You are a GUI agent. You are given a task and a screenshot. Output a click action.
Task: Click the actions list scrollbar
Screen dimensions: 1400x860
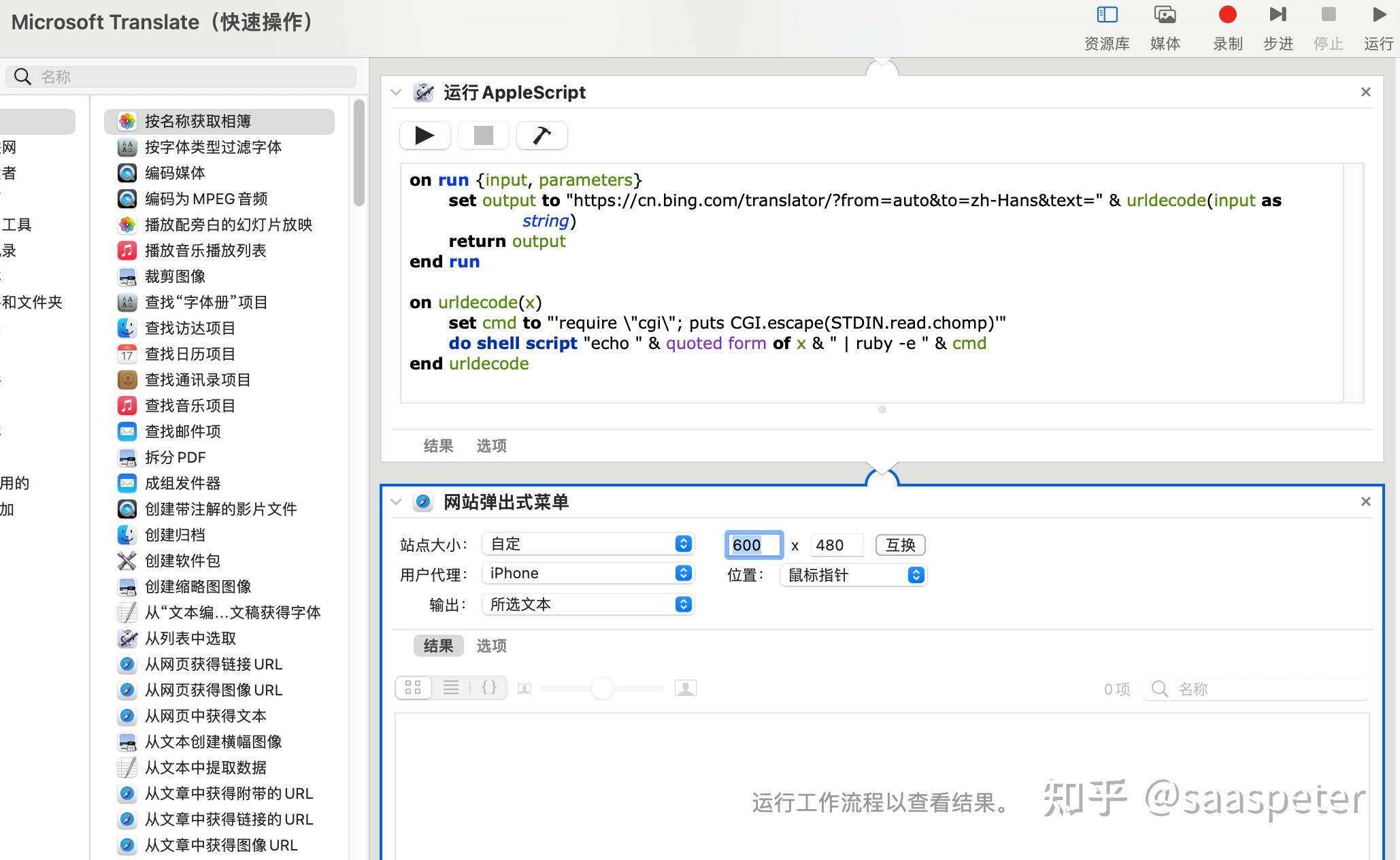pos(359,152)
